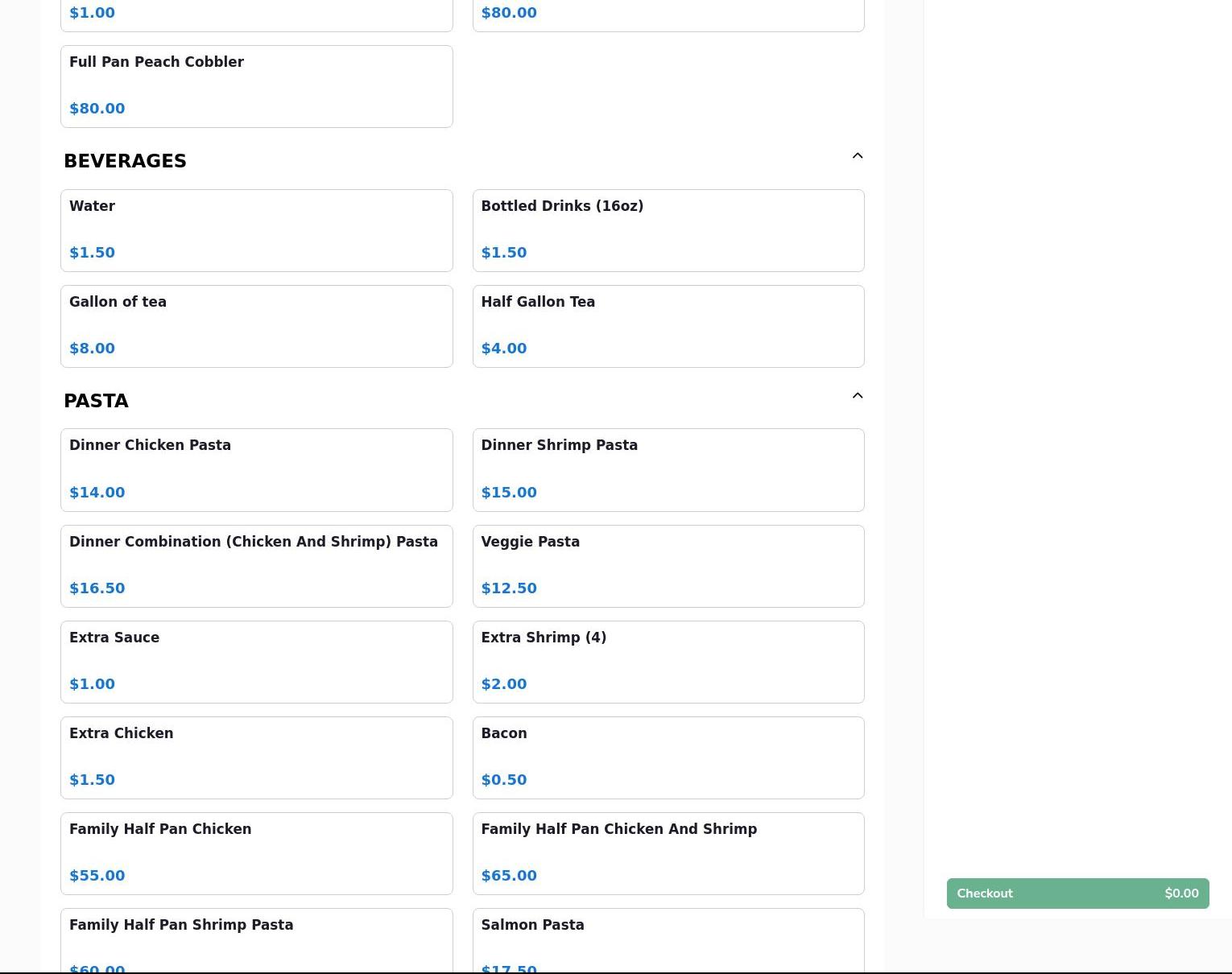Pick the Dinner Shrimp Pasta item
Viewport: 1232px width, 974px height.
point(668,470)
